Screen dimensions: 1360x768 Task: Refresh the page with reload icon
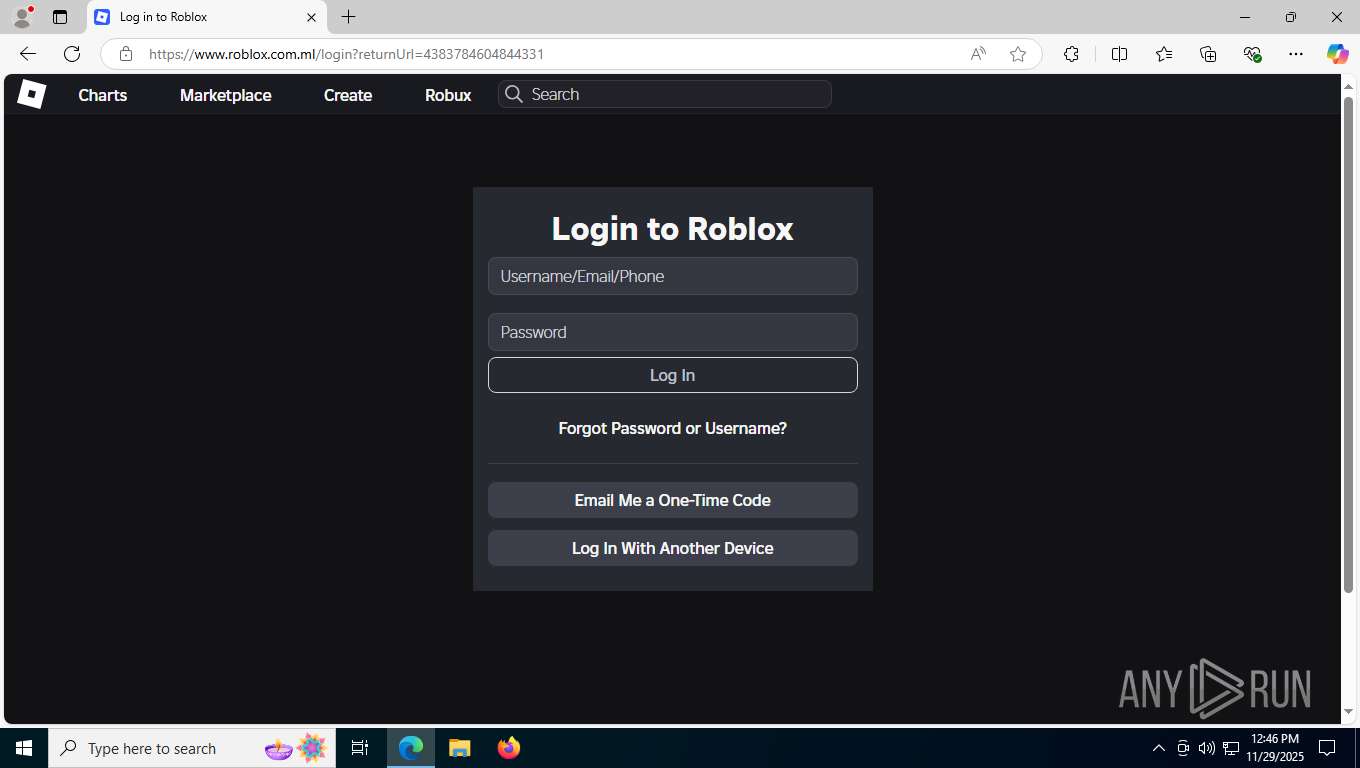pos(72,54)
